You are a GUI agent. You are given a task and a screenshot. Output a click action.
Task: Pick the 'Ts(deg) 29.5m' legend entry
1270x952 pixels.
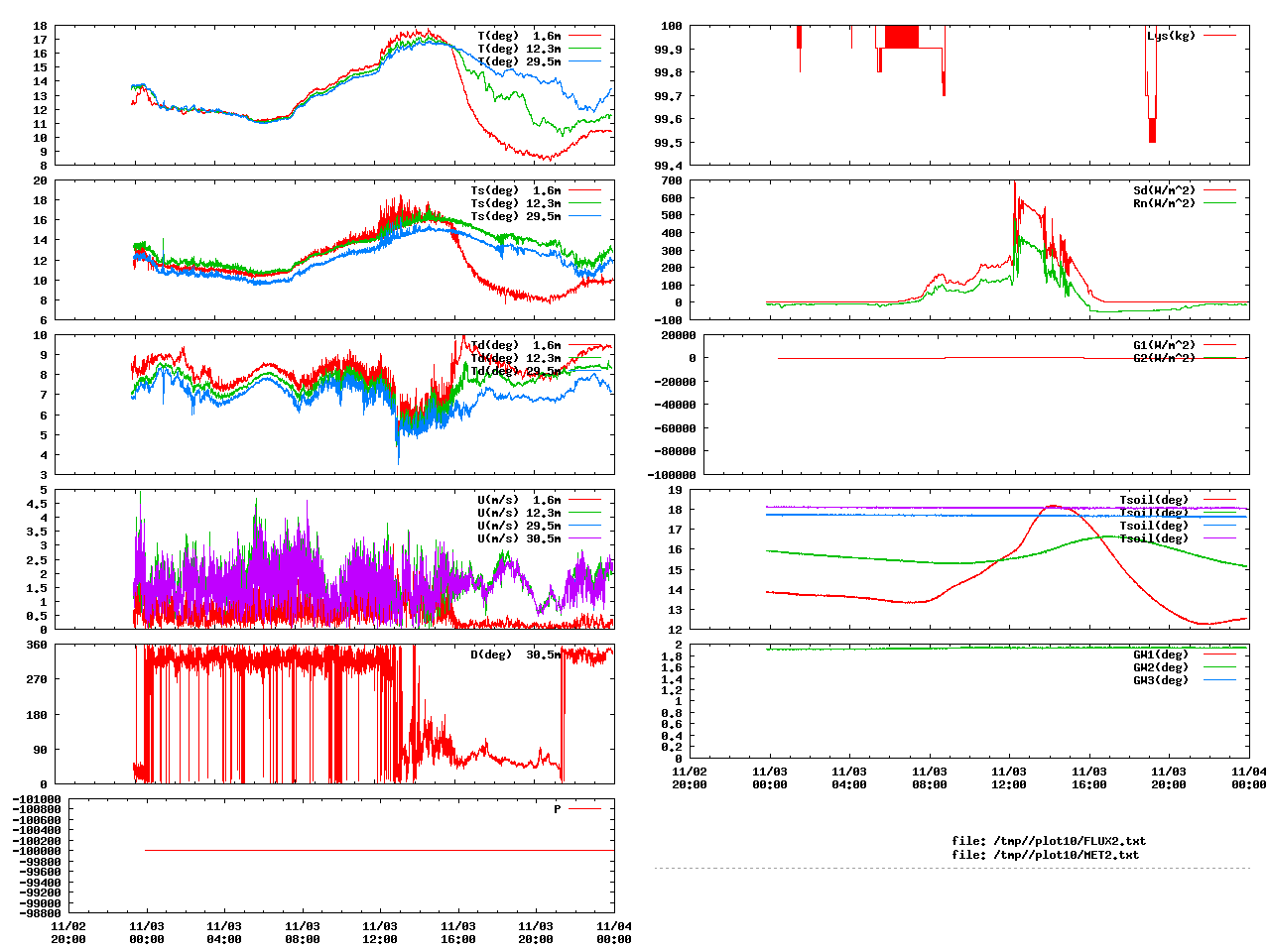(516, 216)
